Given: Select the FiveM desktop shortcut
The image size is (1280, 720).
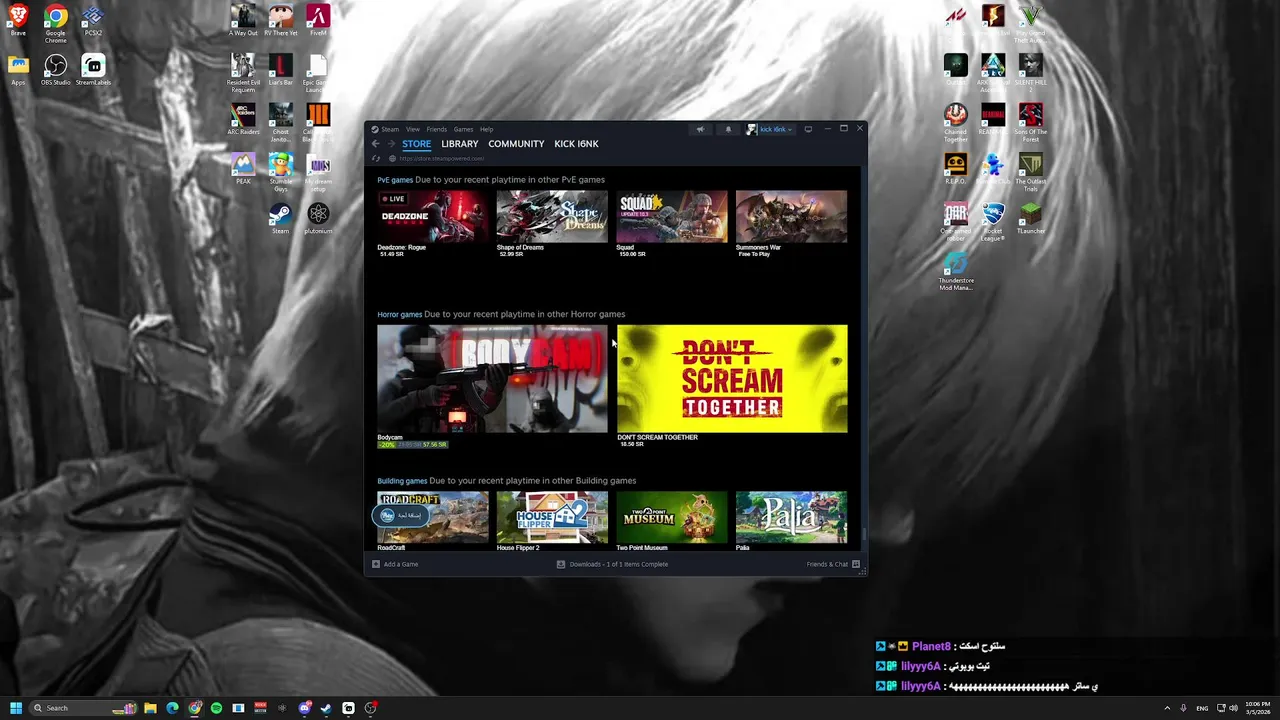Looking at the screenshot, I should point(318,21).
